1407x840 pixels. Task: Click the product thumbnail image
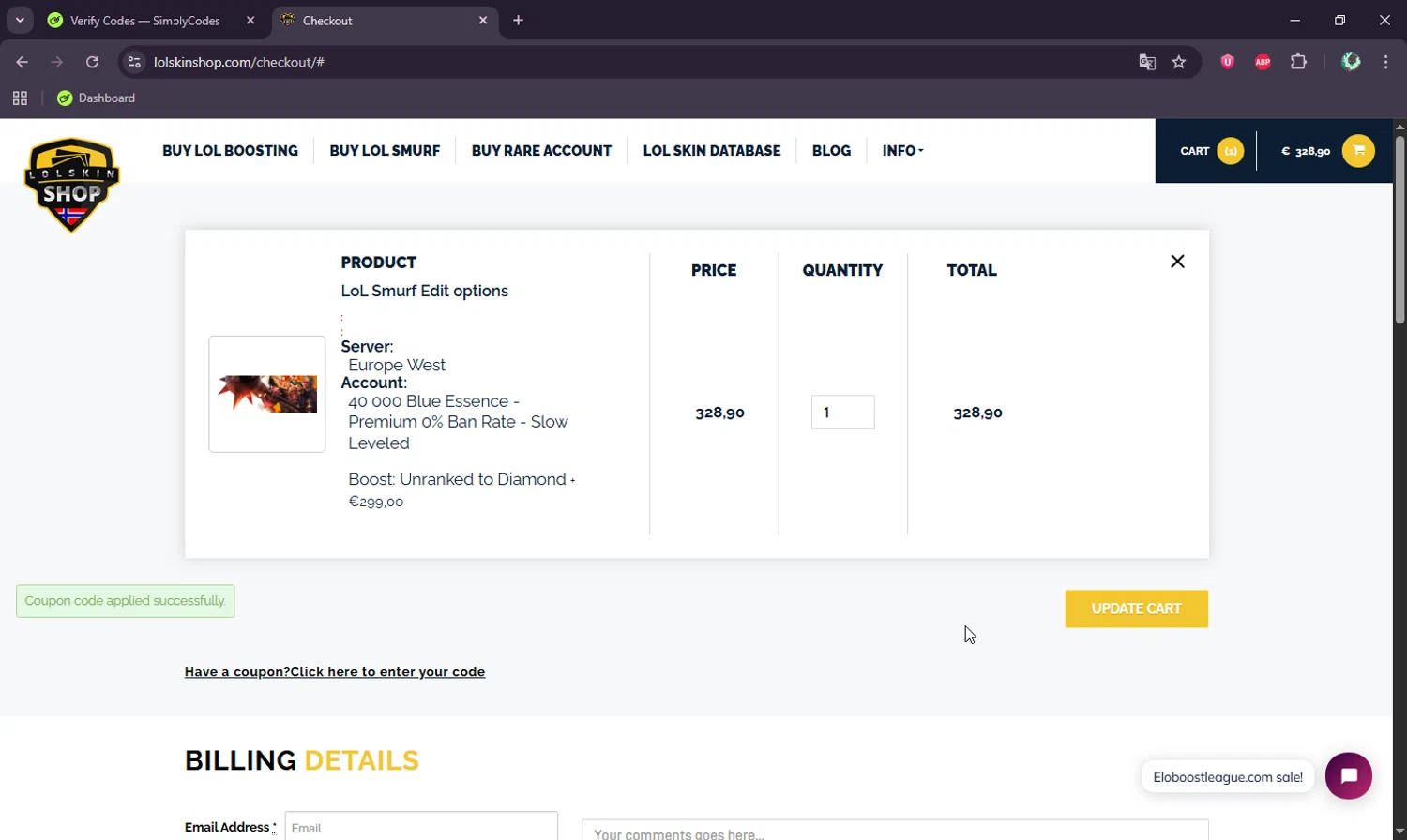tap(267, 394)
